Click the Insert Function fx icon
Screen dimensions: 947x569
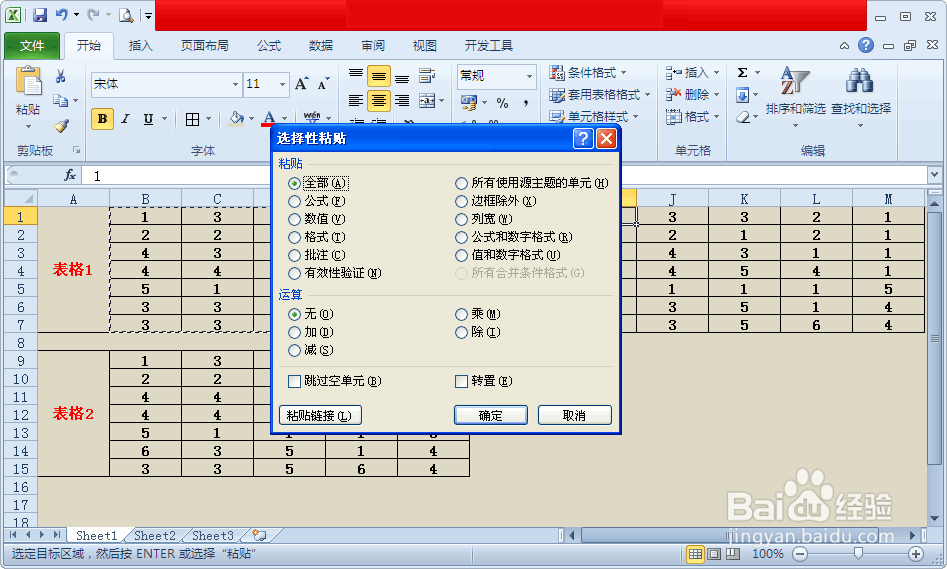tap(70, 175)
